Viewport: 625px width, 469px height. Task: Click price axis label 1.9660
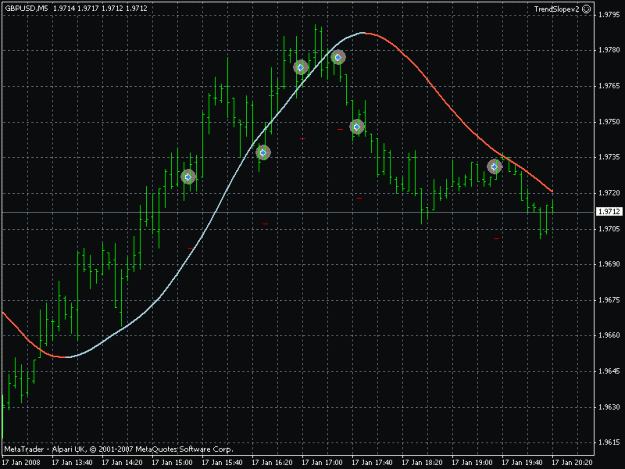click(x=609, y=336)
